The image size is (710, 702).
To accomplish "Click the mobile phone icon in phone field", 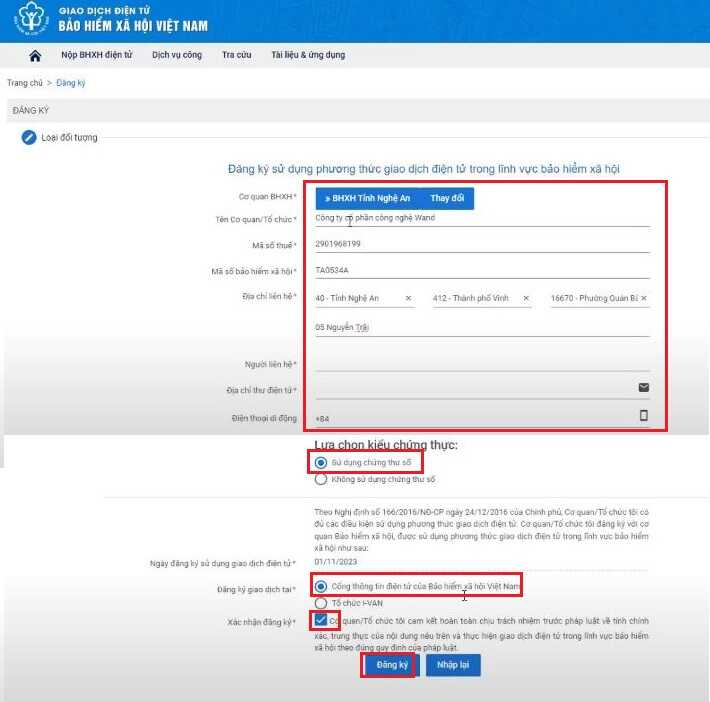I will (x=643, y=415).
